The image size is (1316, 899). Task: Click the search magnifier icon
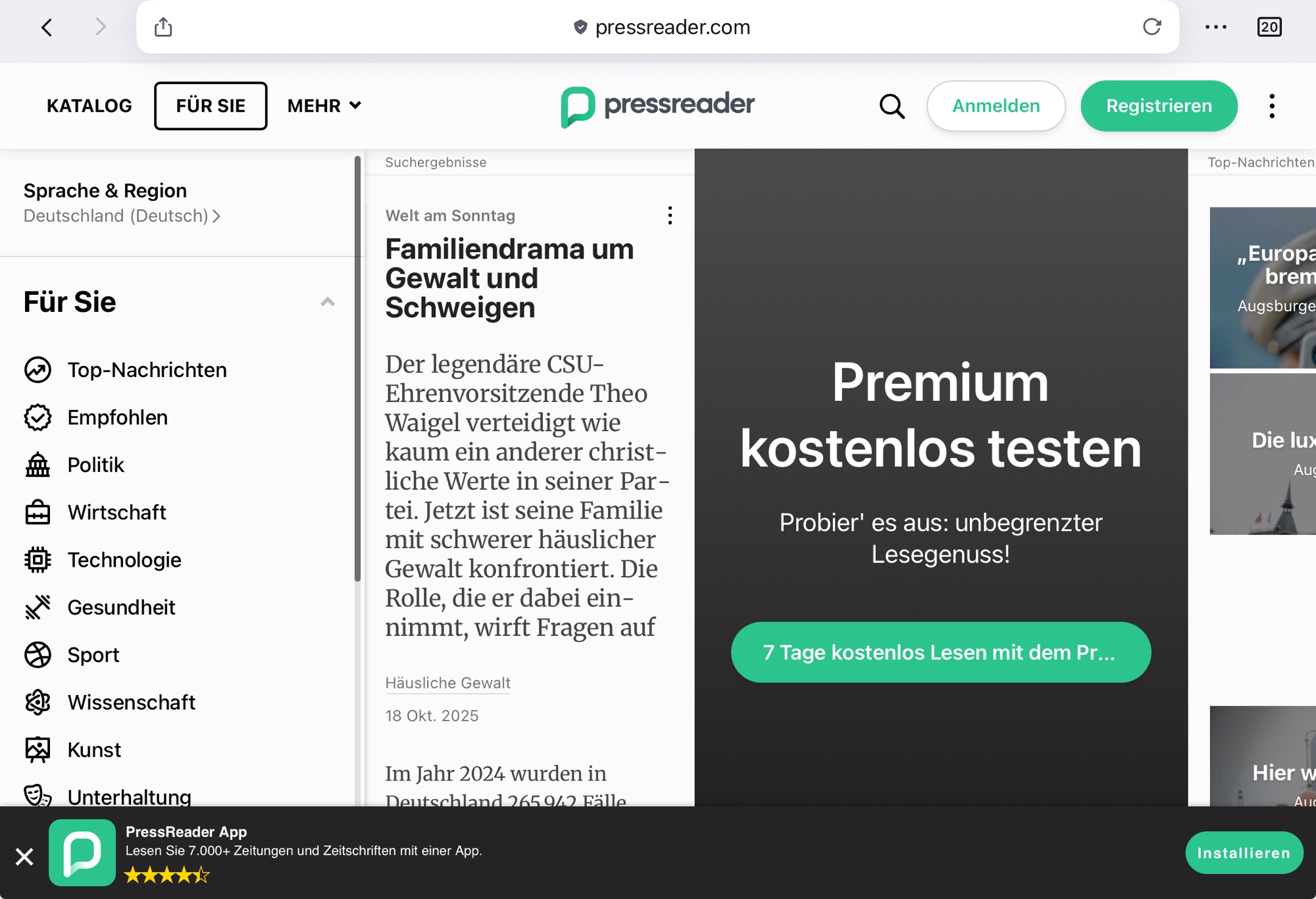pos(892,106)
